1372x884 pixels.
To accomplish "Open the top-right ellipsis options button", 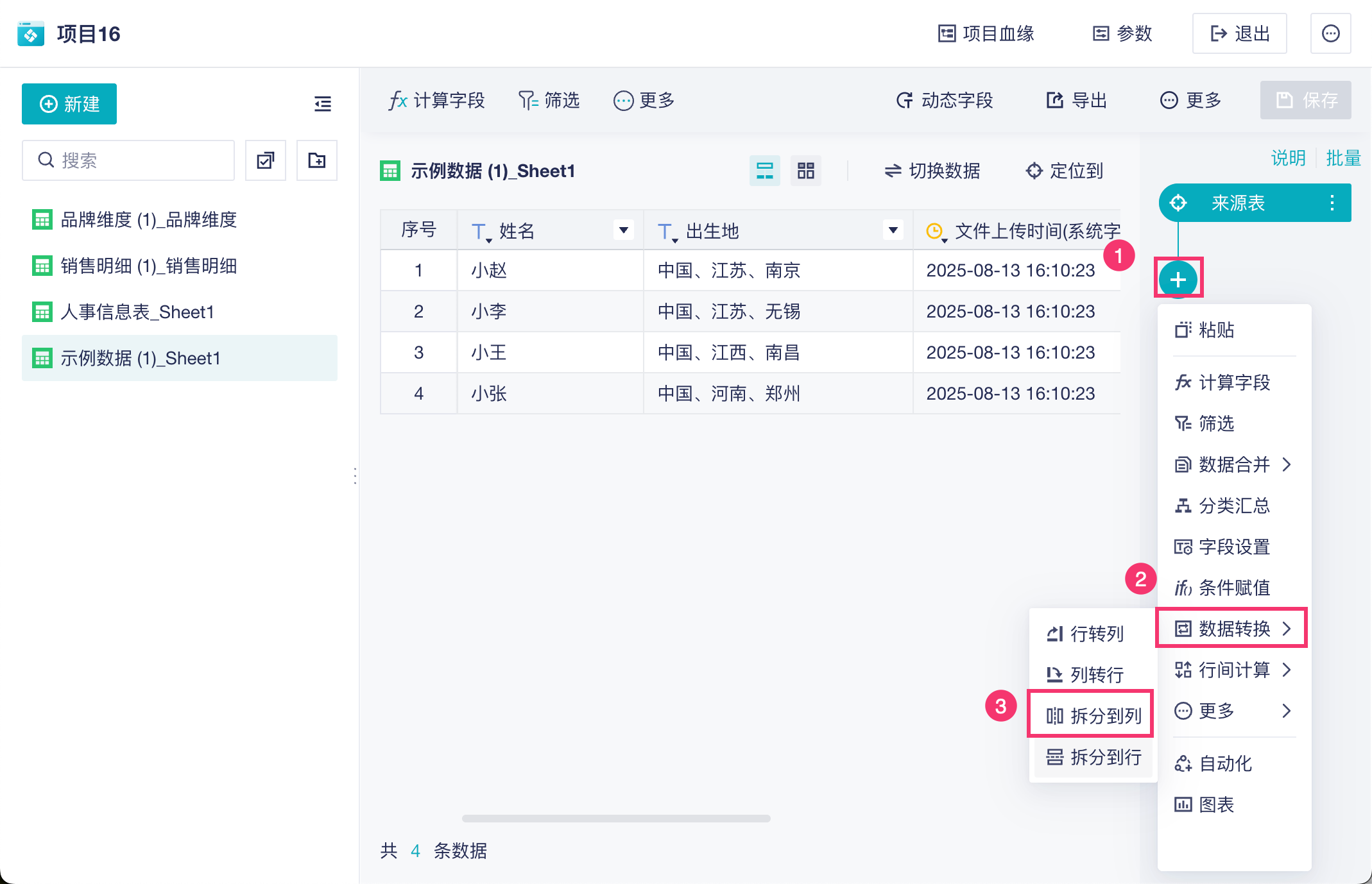I will tap(1330, 33).
